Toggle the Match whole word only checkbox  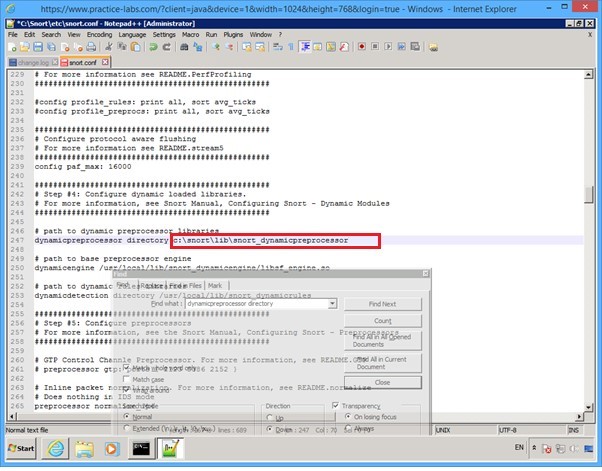126,368
